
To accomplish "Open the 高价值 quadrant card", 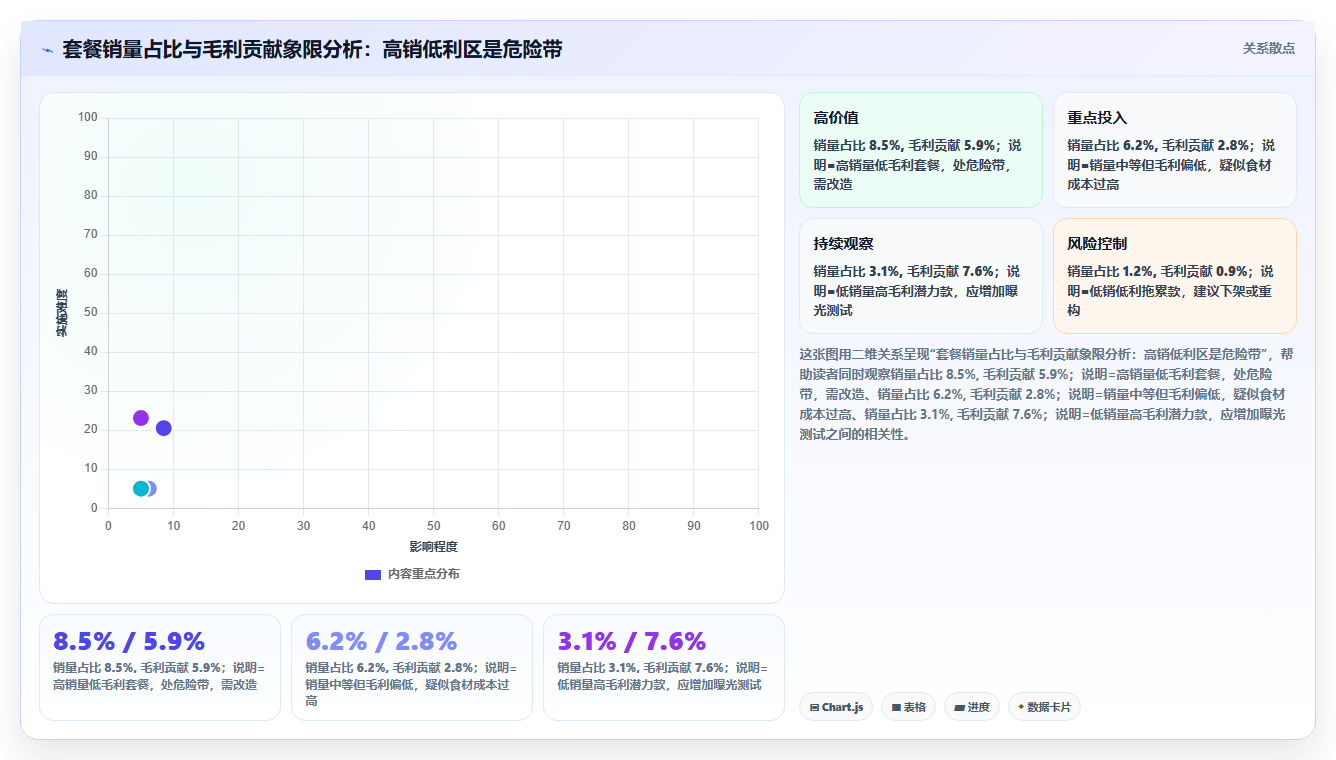I will point(921,150).
